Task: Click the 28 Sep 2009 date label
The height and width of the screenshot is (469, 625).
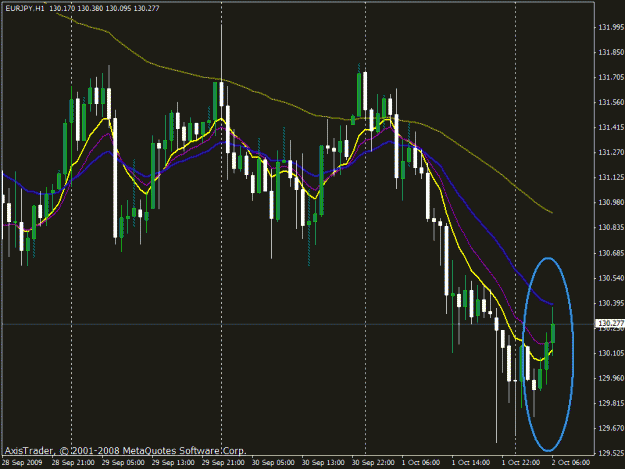Action: coord(22,463)
